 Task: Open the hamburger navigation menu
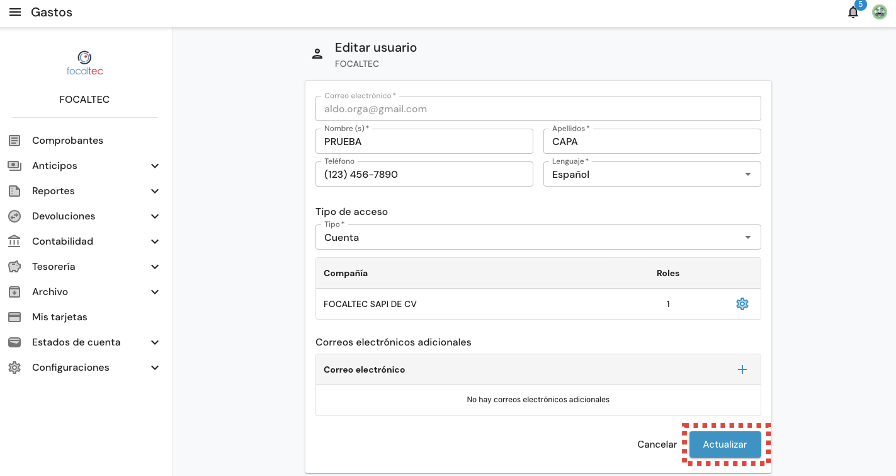tap(15, 12)
